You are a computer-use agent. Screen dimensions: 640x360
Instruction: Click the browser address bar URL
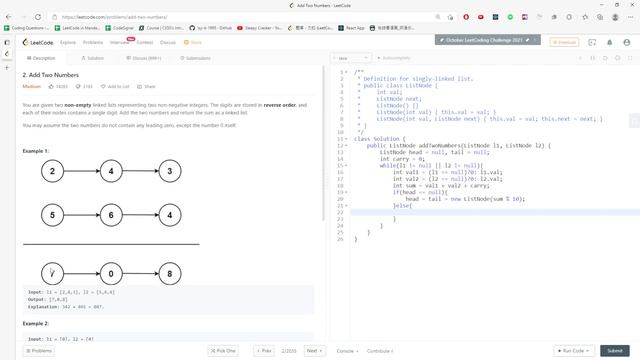tap(114, 17)
